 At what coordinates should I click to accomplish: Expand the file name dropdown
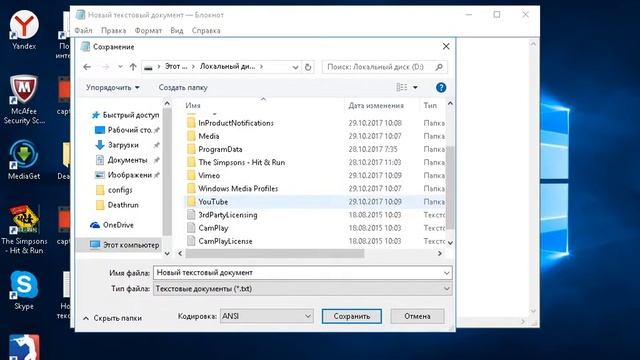[447, 273]
